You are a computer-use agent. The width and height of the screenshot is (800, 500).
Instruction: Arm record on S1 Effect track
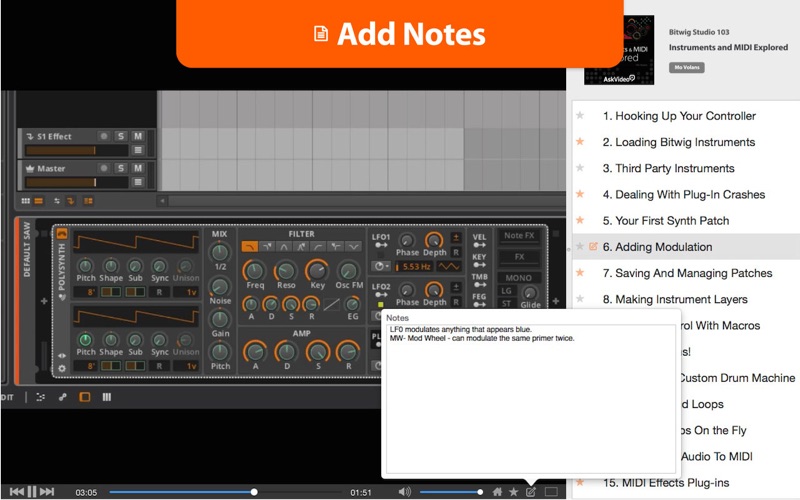tap(104, 136)
